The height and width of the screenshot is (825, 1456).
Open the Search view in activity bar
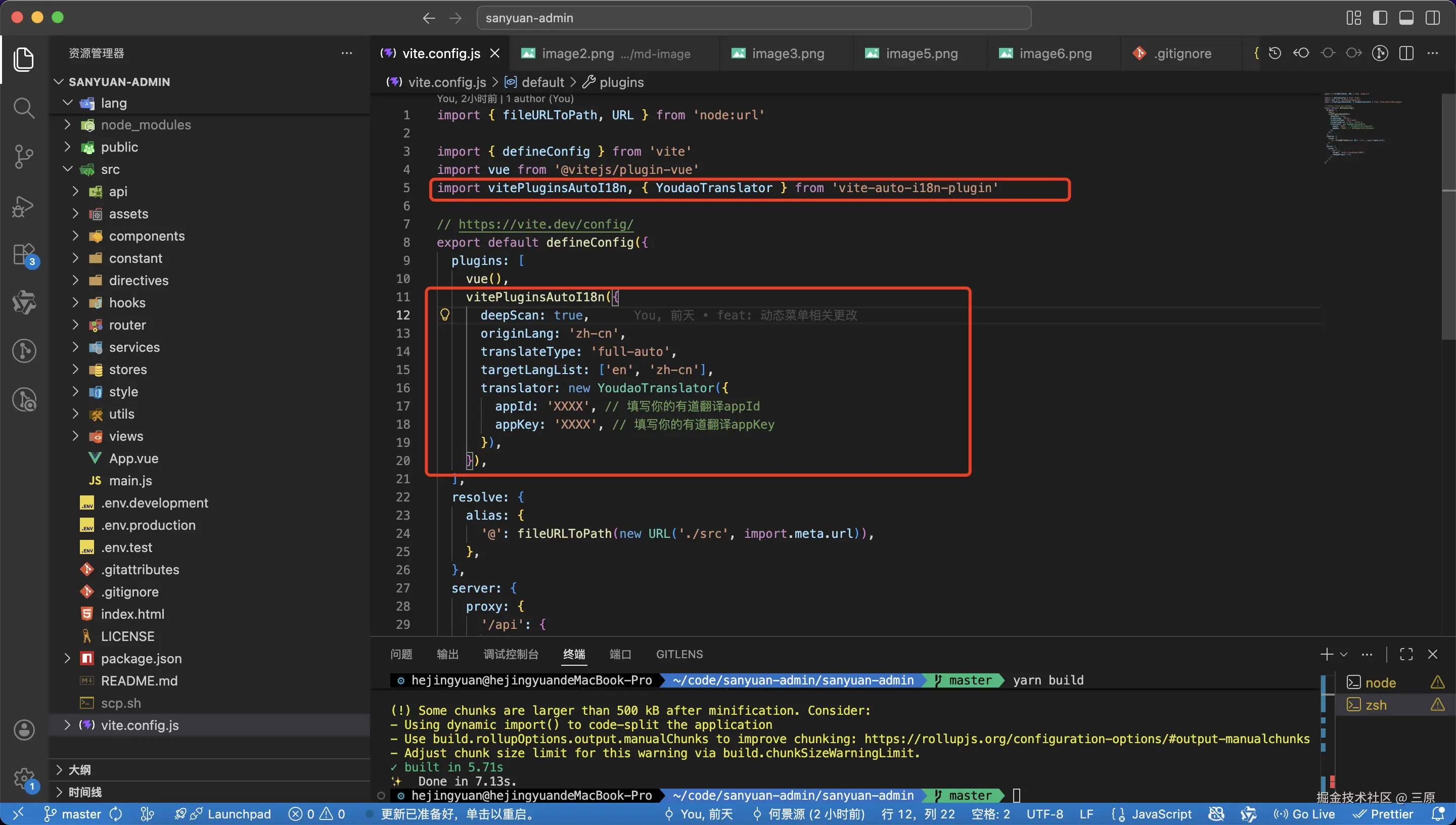pyautogui.click(x=23, y=108)
